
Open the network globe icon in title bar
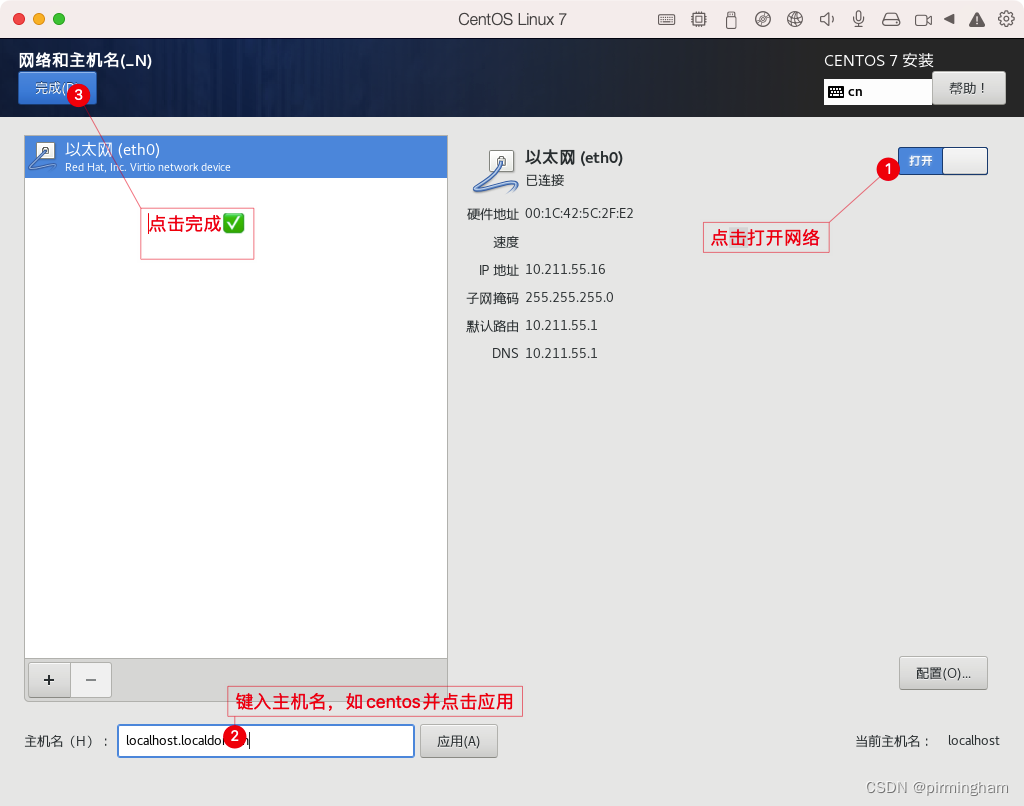(795, 20)
